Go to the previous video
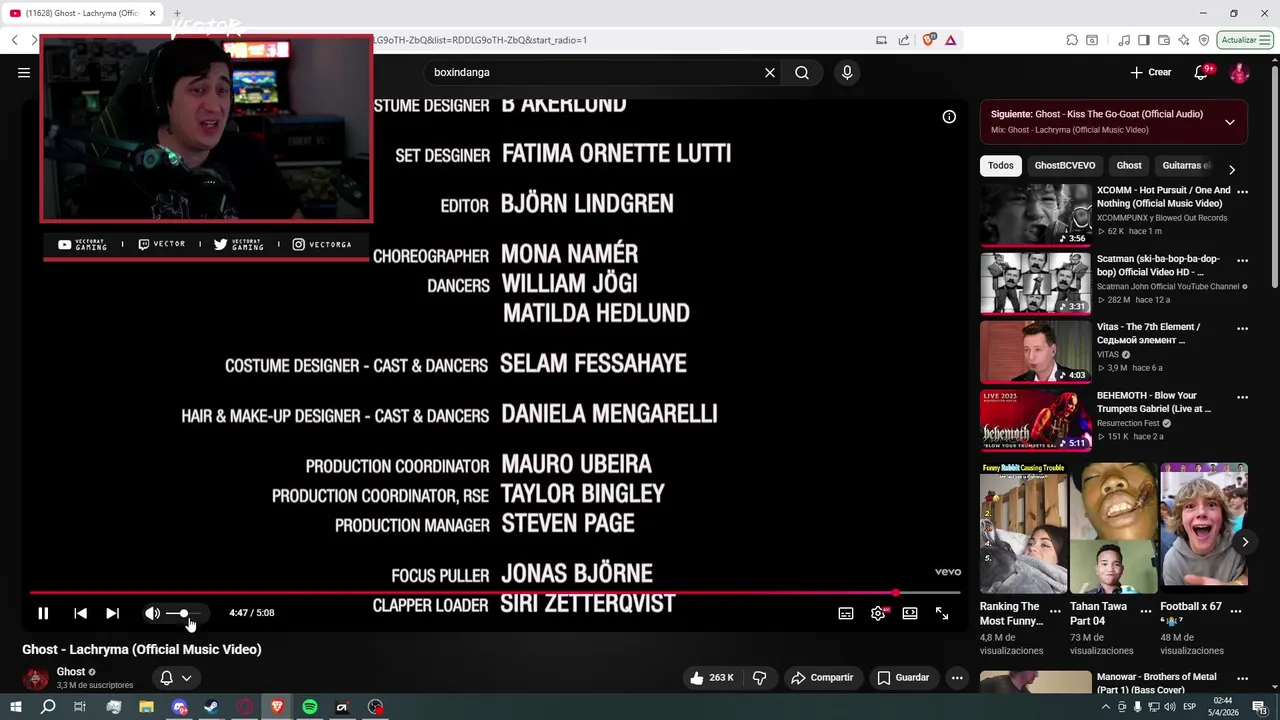Screen dimensions: 1280x720 tap(80, 613)
